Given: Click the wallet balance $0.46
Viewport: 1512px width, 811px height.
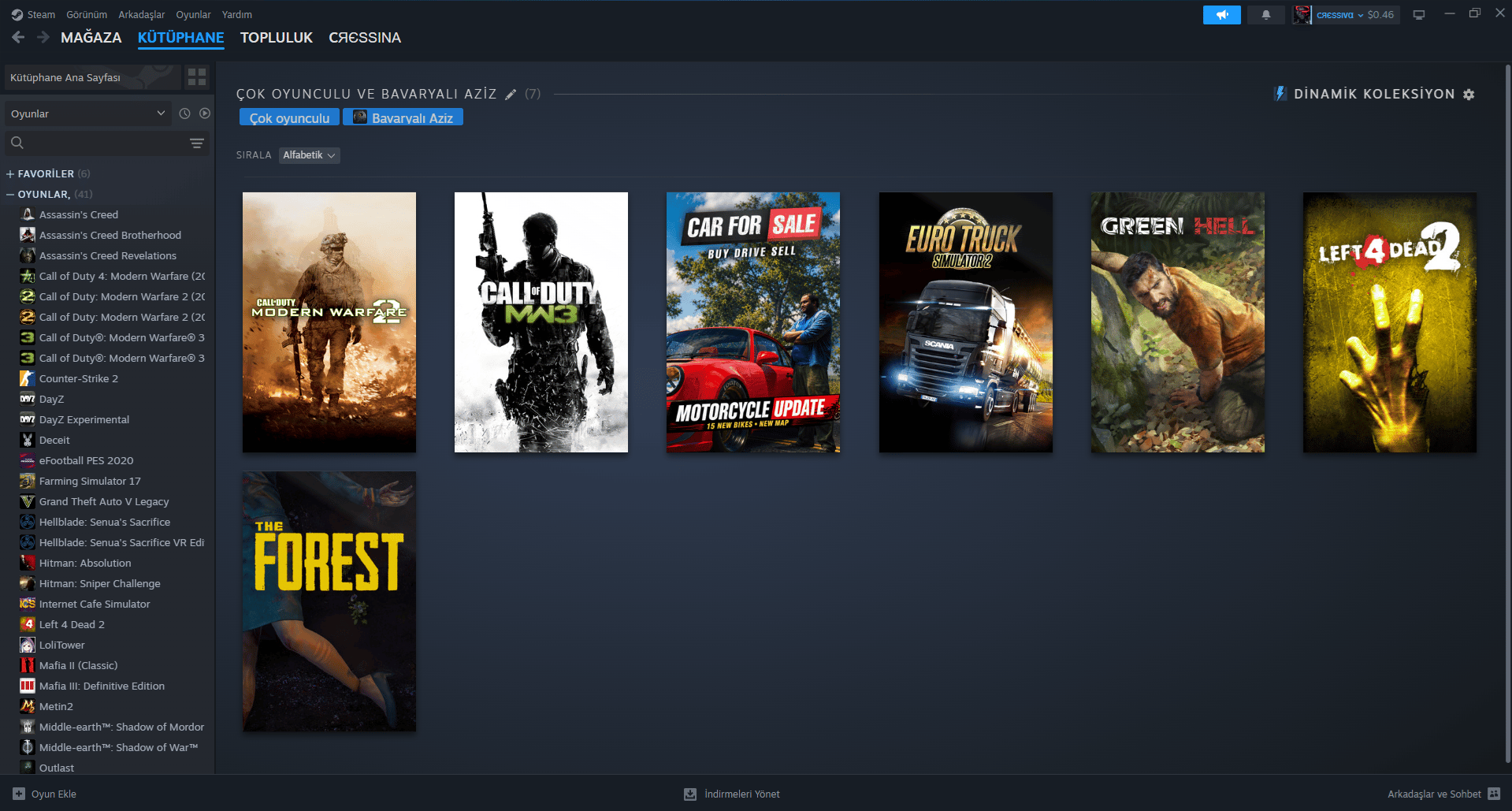Looking at the screenshot, I should (x=1380, y=15).
